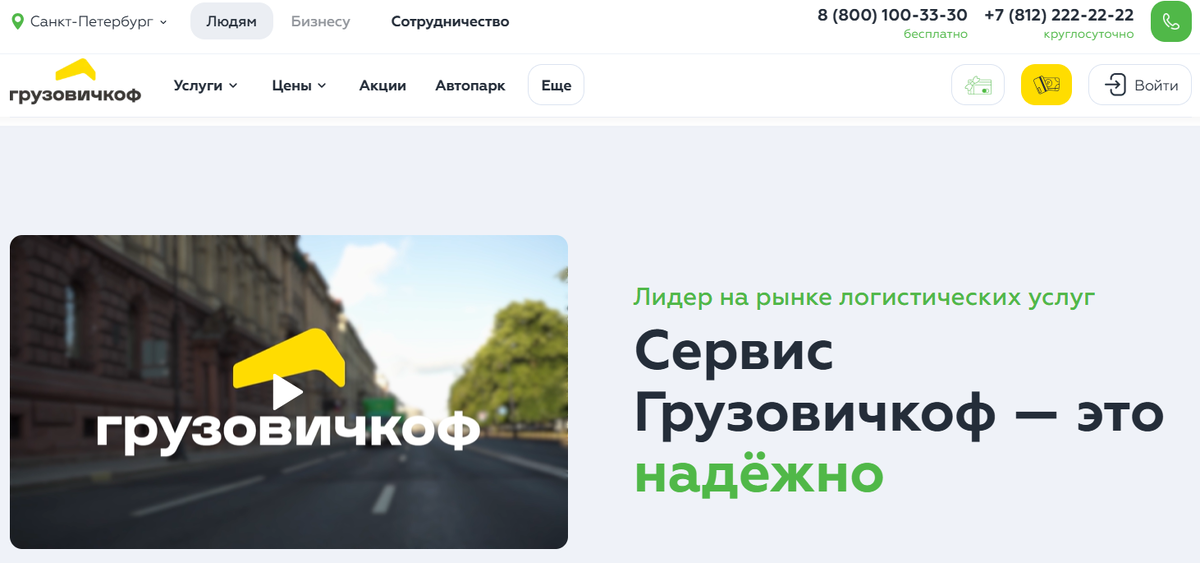The height and width of the screenshot is (563, 1200).
Task: Click the "Лидер на рынке логистических услуг" text
Action: point(864,297)
